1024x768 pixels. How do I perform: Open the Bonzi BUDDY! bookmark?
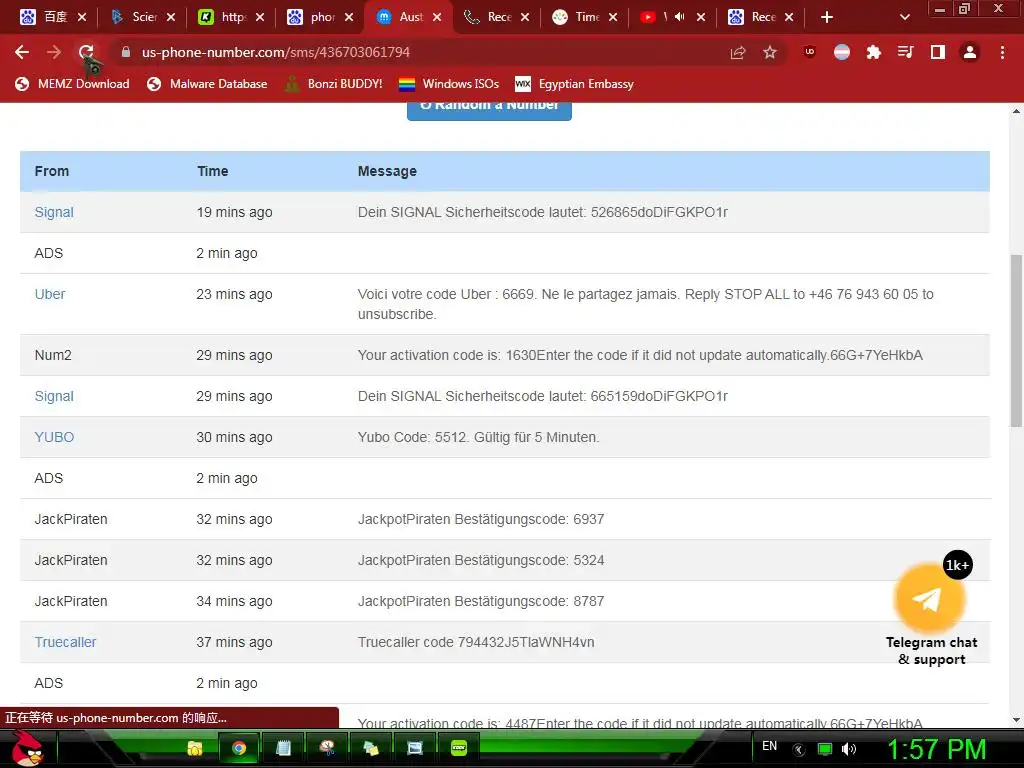334,84
